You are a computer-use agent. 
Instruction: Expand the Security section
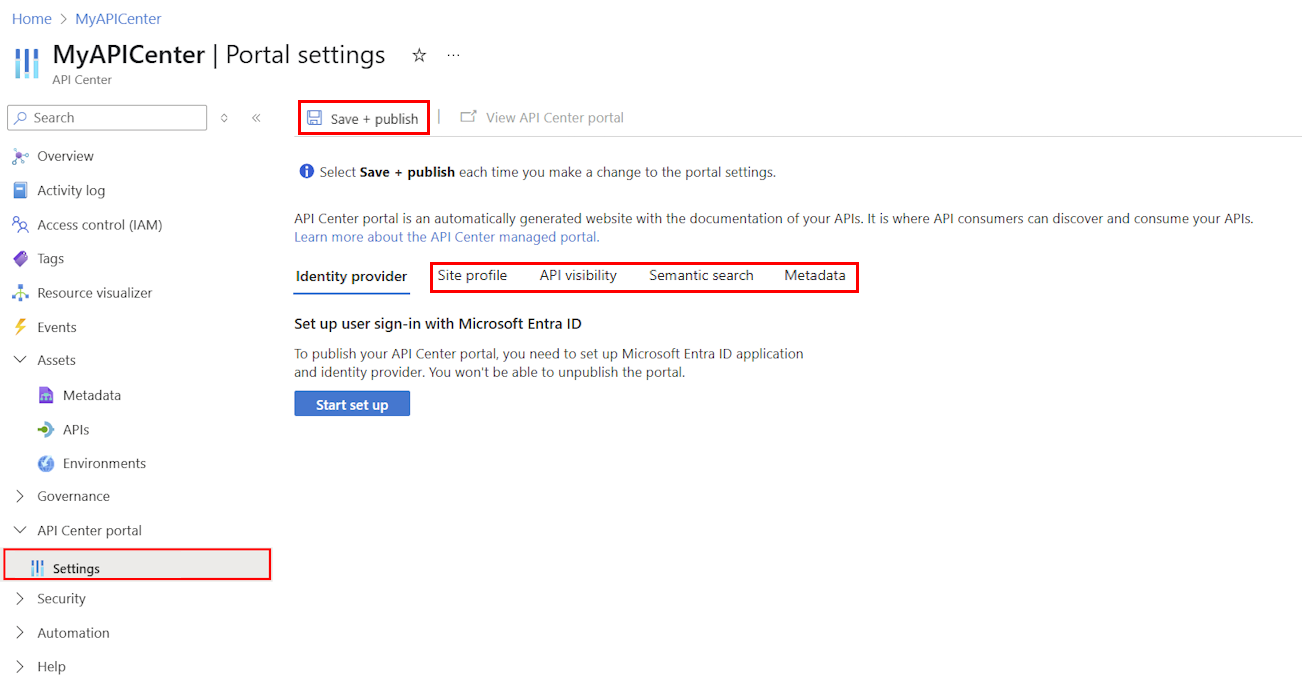tap(20, 599)
